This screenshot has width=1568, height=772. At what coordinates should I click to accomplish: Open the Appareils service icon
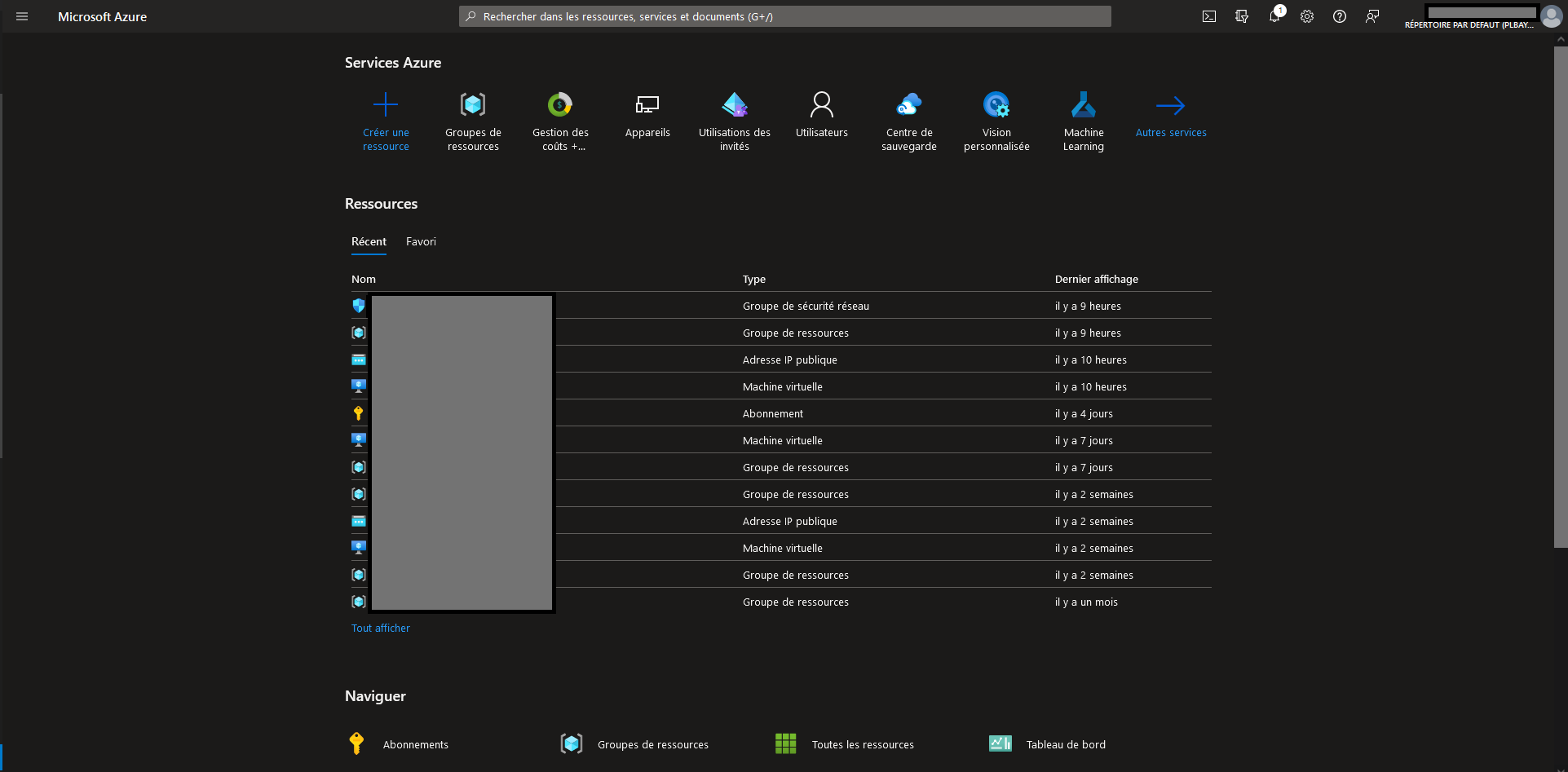tap(647, 104)
